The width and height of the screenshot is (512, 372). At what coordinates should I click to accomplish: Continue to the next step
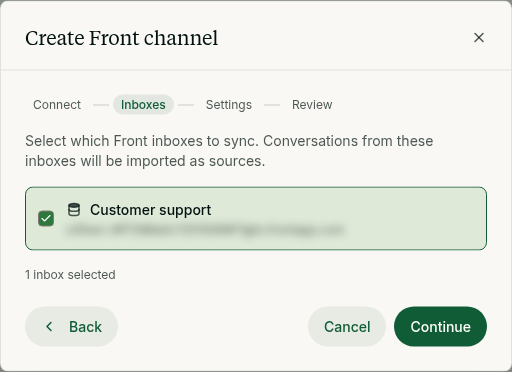[x=440, y=327]
